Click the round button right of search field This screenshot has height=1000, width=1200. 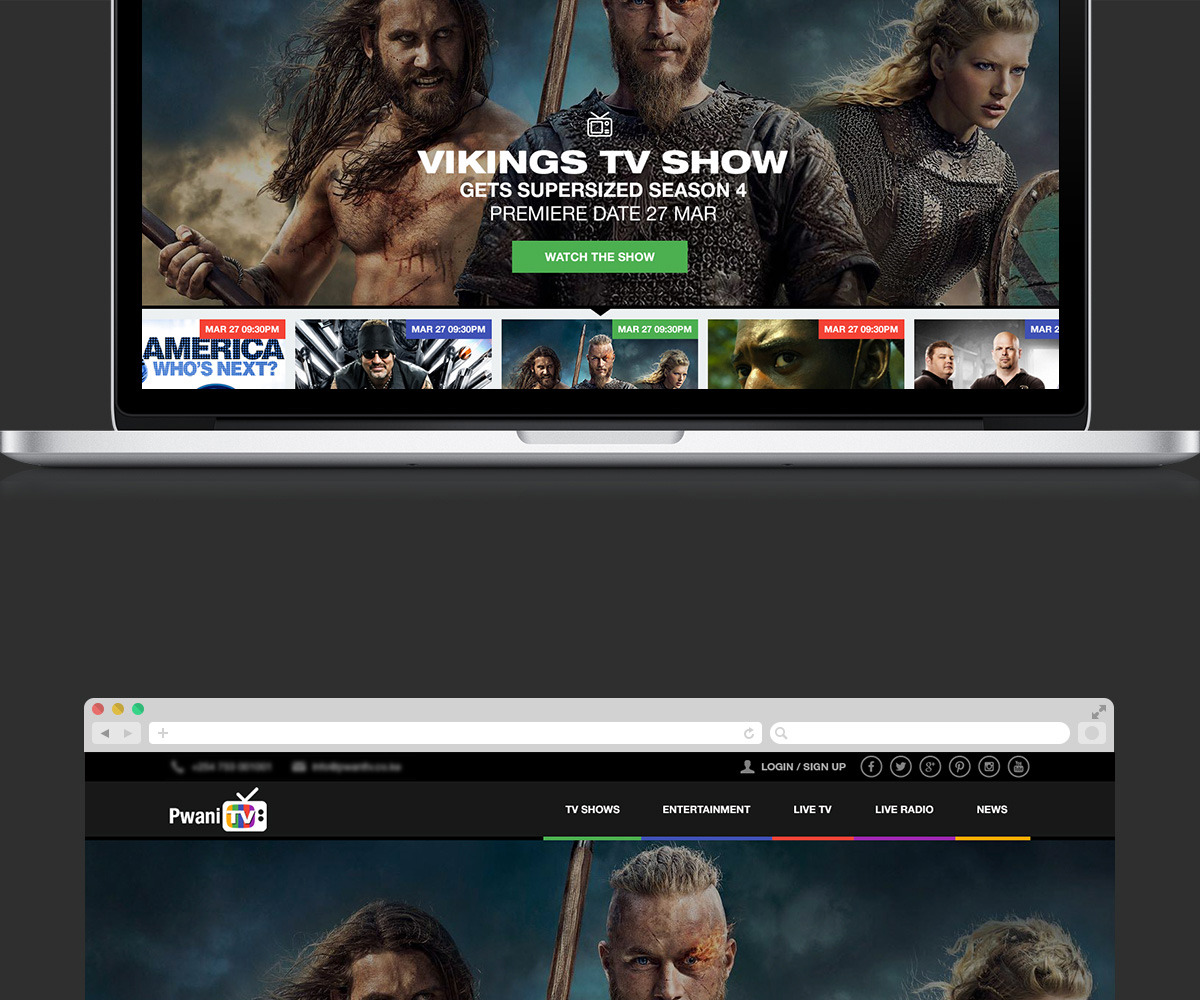pos(1092,733)
